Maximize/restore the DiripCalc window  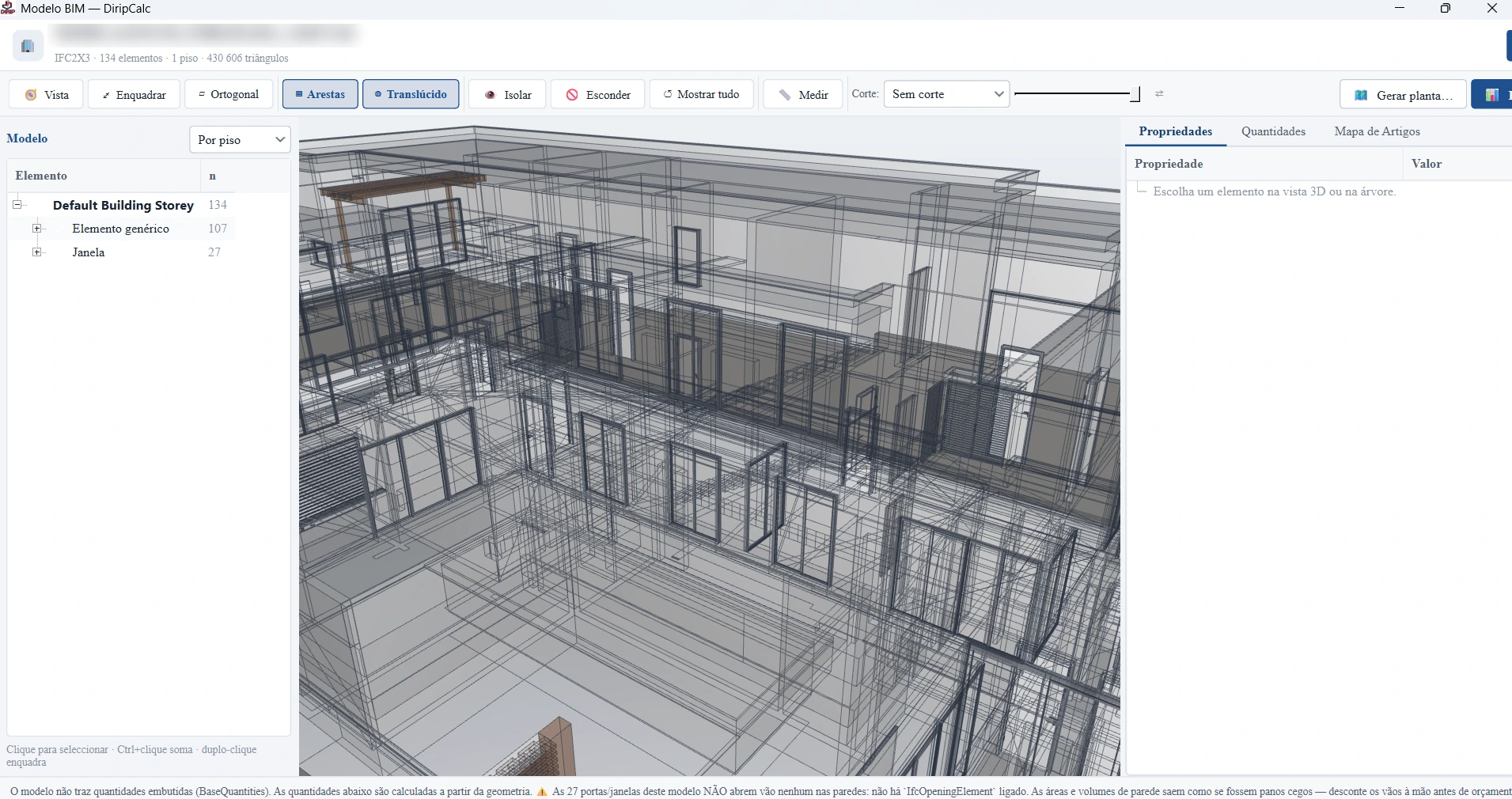[x=1446, y=9]
